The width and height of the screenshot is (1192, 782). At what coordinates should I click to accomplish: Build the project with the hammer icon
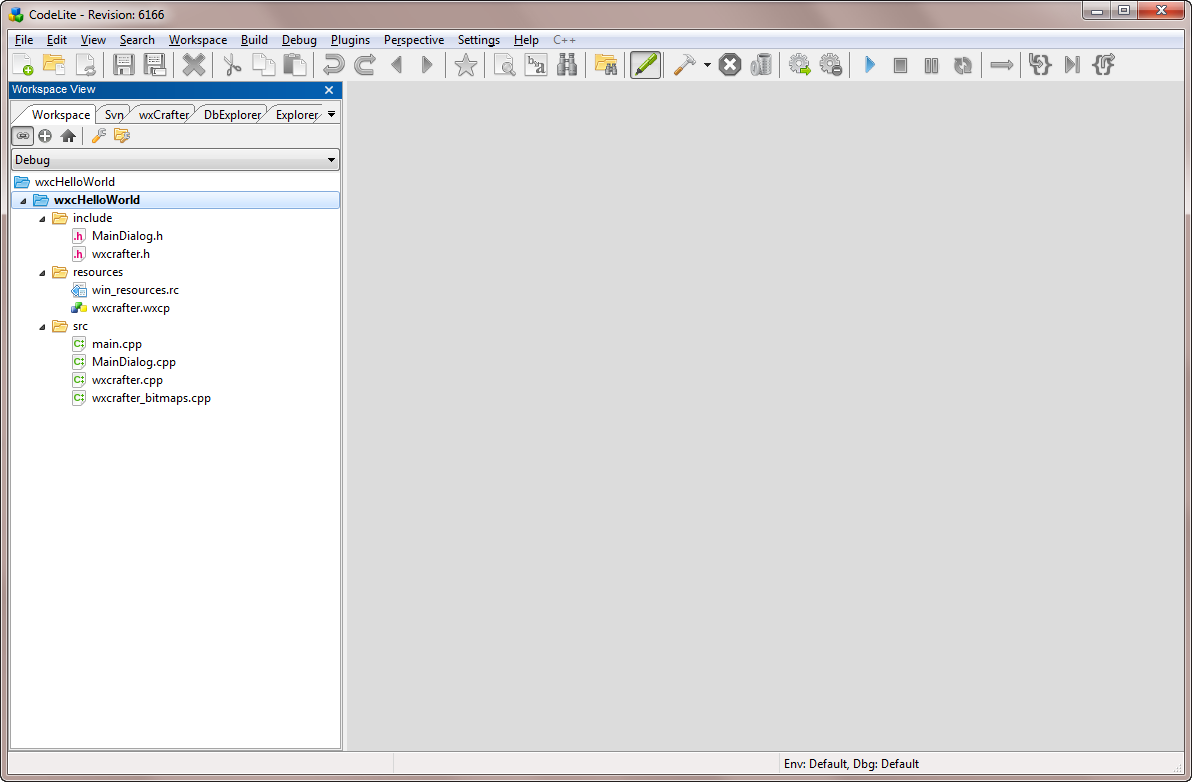pyautogui.click(x=684, y=65)
